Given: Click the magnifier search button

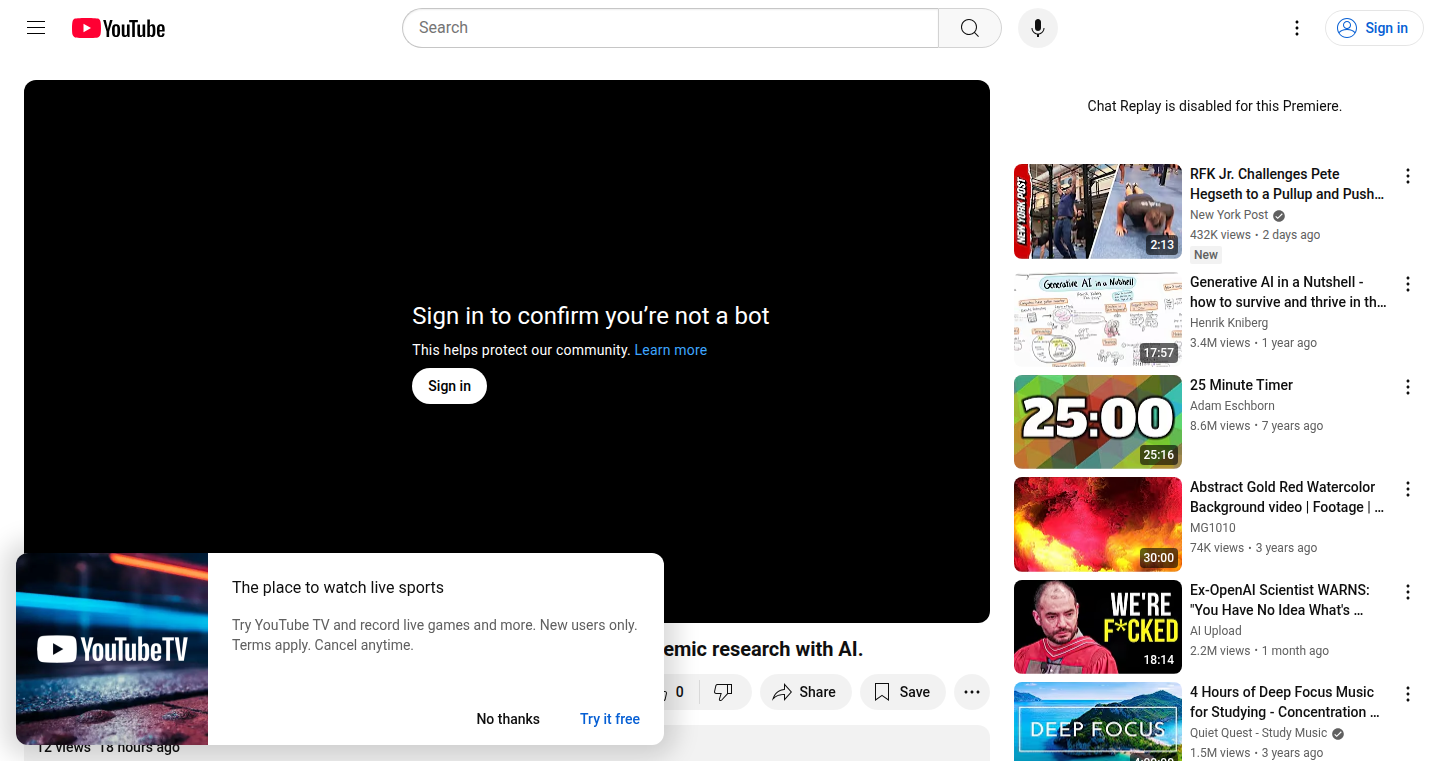Looking at the screenshot, I should click(x=969, y=28).
